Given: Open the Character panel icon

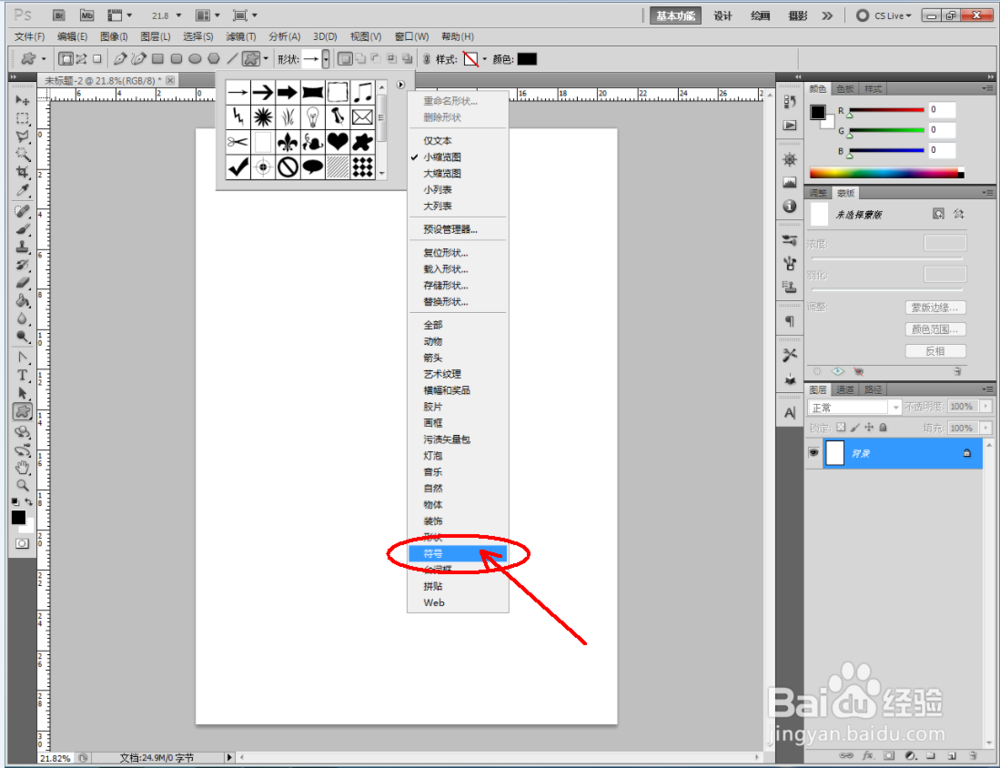Looking at the screenshot, I should click(790, 413).
